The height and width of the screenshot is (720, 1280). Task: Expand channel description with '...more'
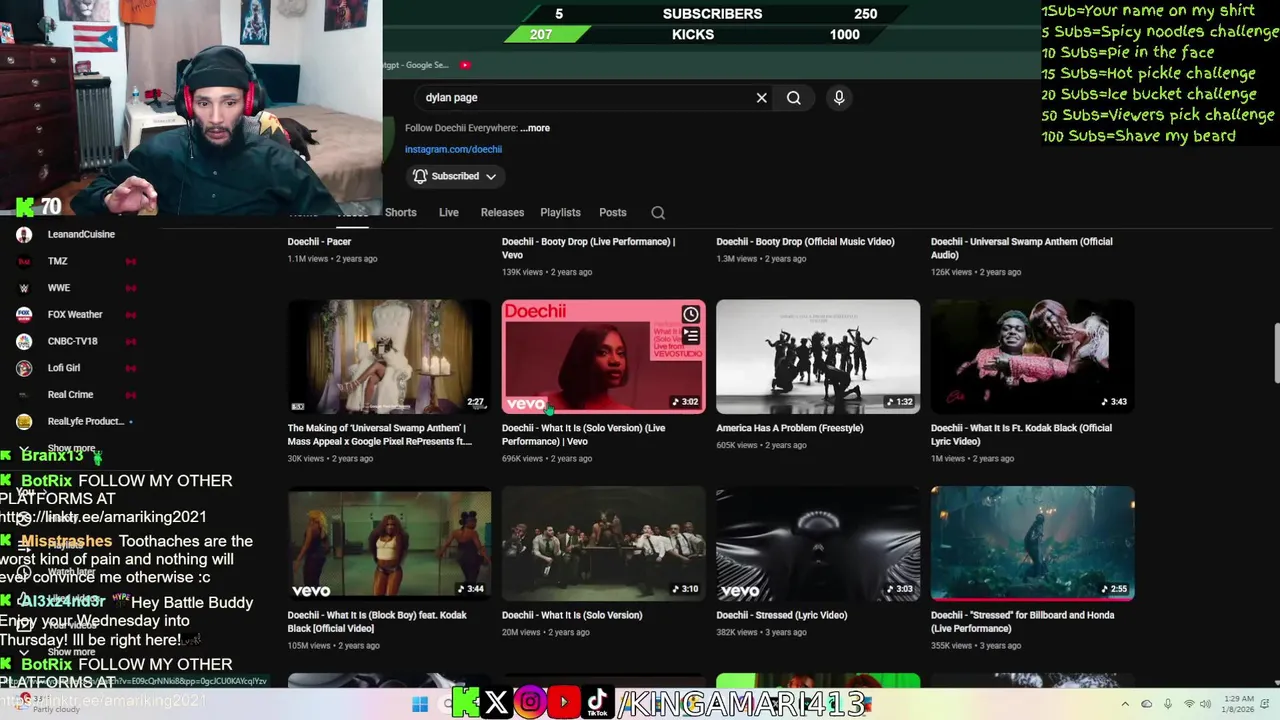pyautogui.click(x=535, y=128)
